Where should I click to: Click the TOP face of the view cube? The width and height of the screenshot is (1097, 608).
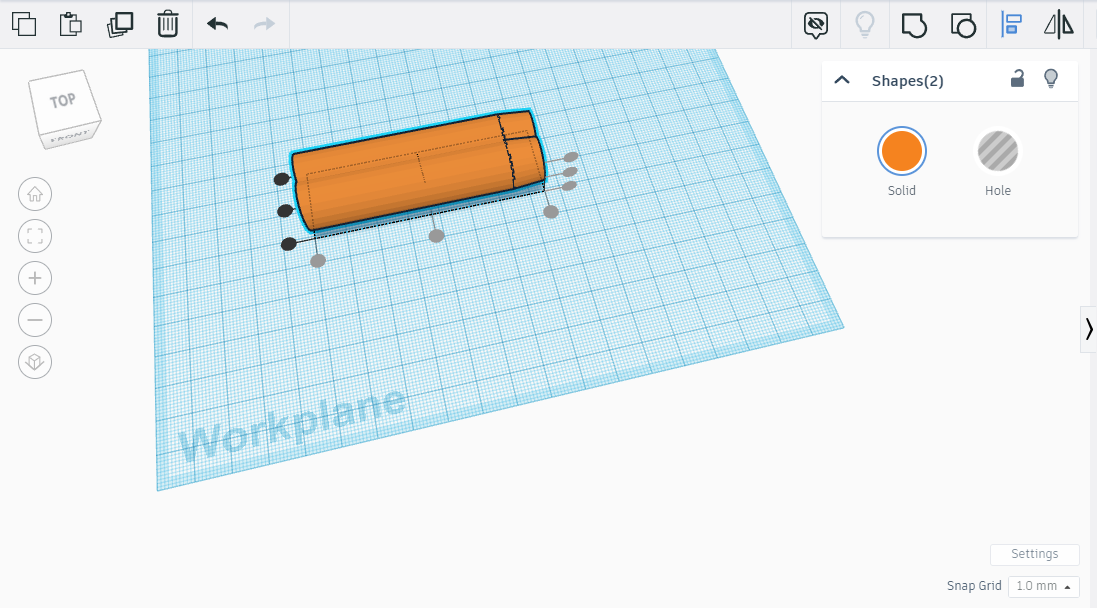(x=62, y=101)
